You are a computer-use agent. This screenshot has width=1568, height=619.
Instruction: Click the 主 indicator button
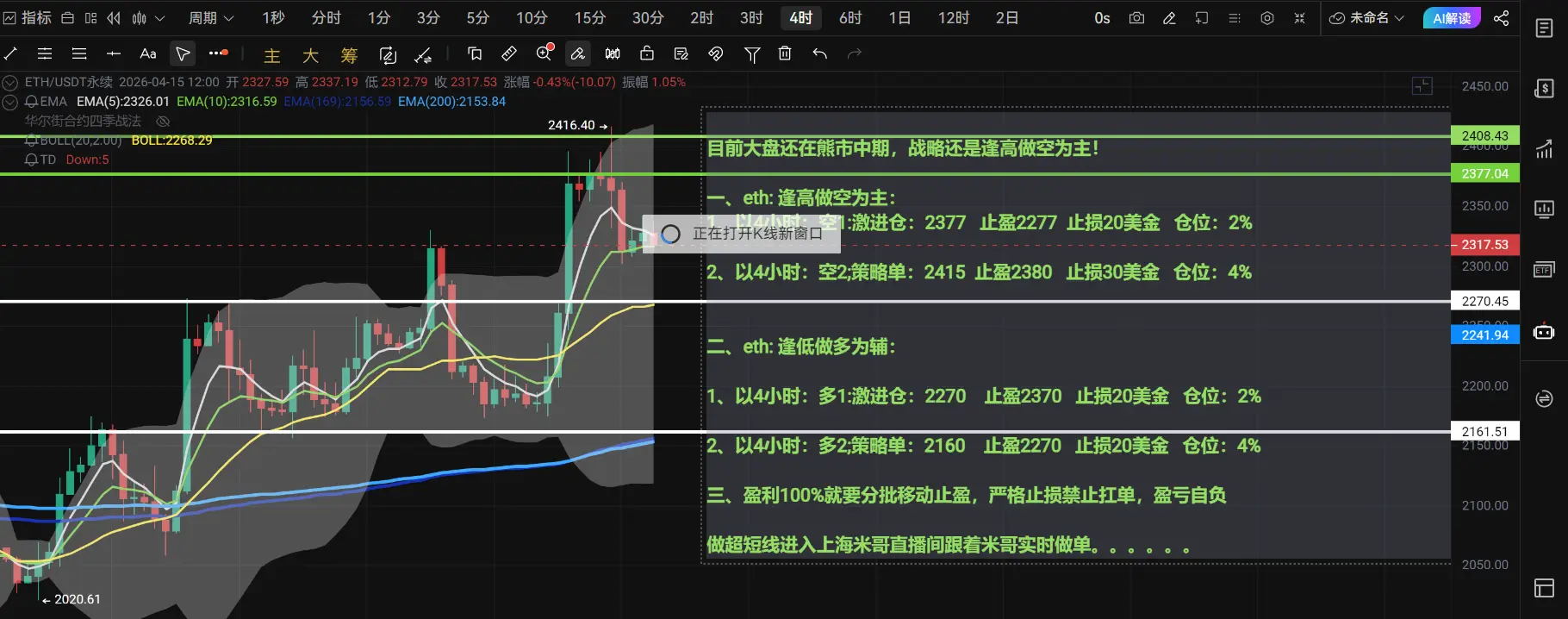pos(272,56)
